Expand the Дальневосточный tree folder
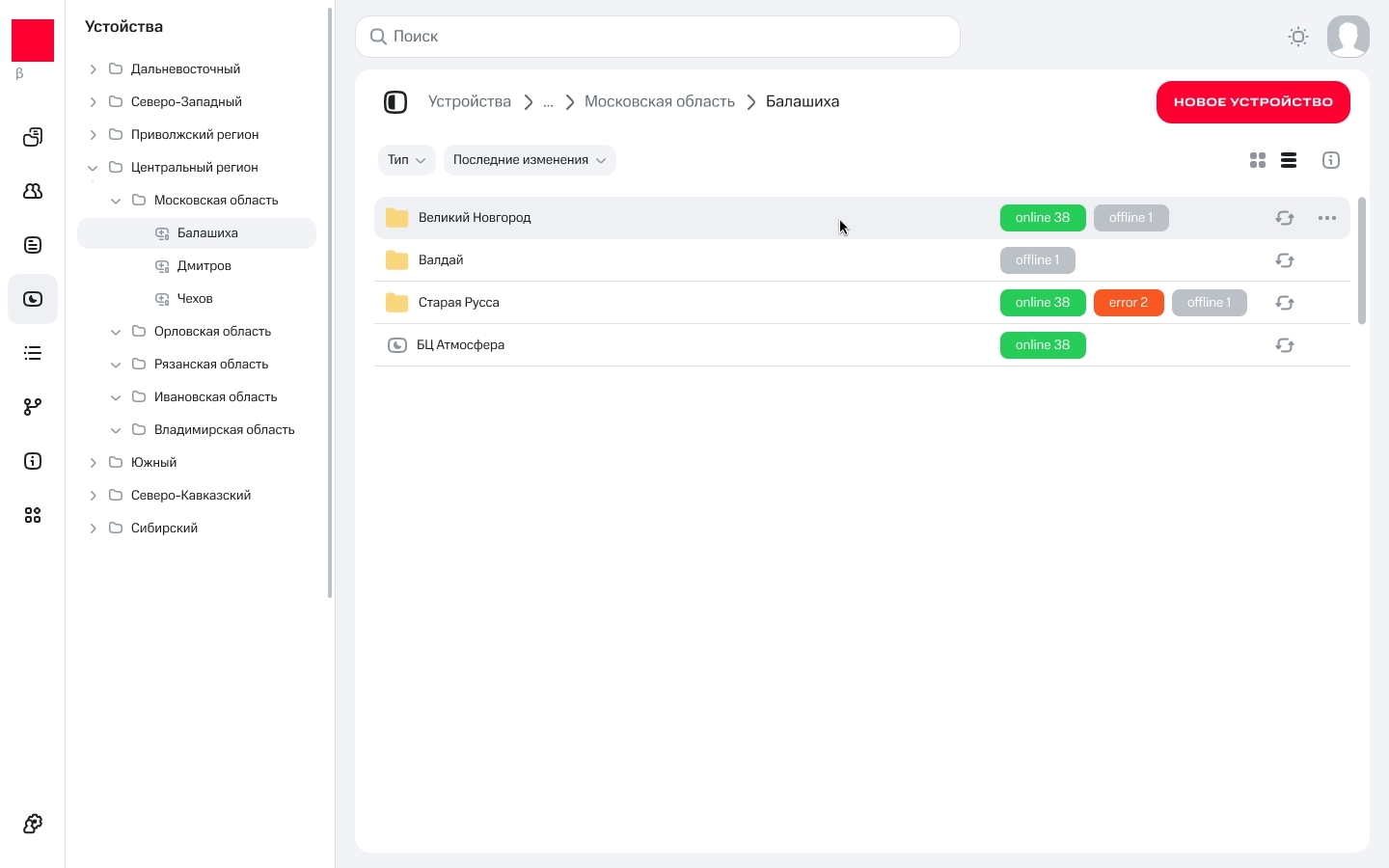The image size is (1389, 868). [93, 69]
